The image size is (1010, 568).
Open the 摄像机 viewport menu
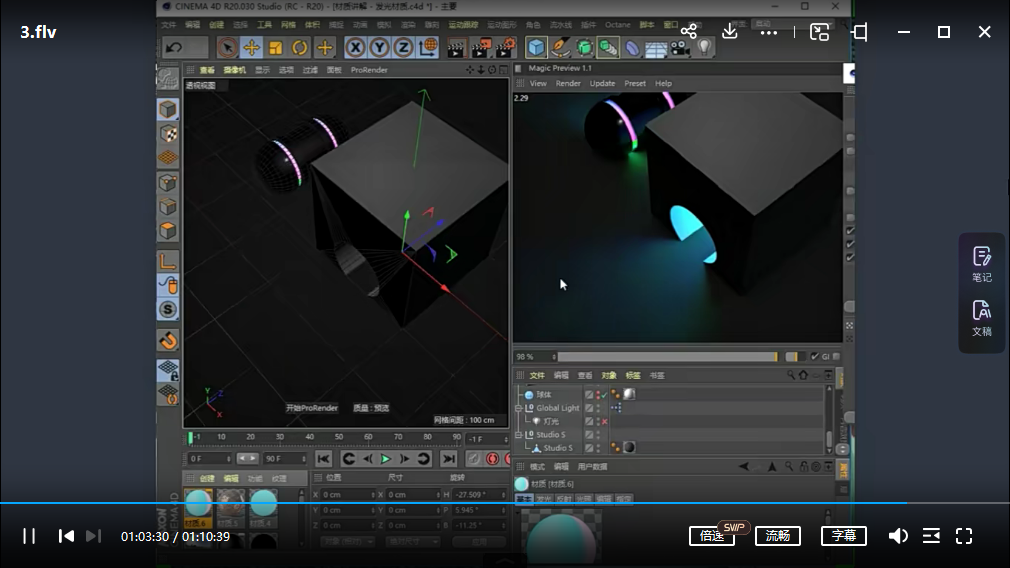tap(234, 70)
